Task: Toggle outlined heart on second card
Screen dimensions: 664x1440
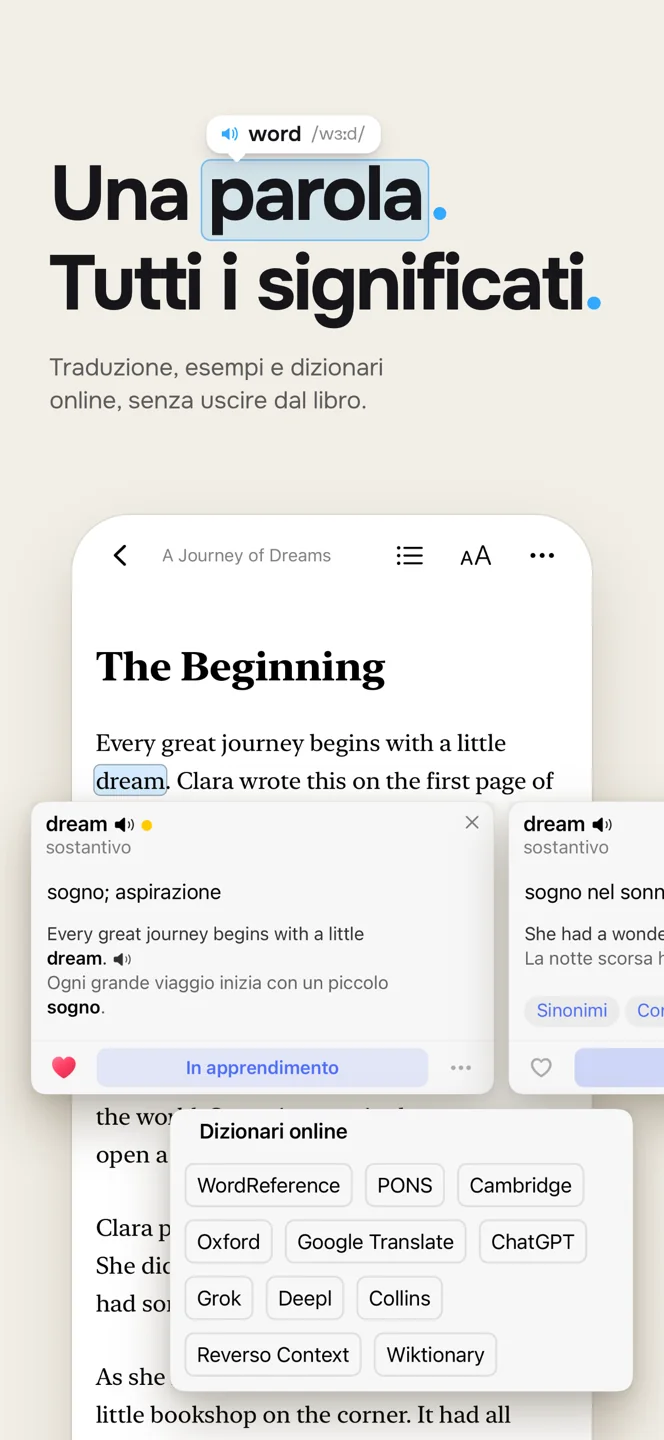Action: click(x=541, y=1067)
